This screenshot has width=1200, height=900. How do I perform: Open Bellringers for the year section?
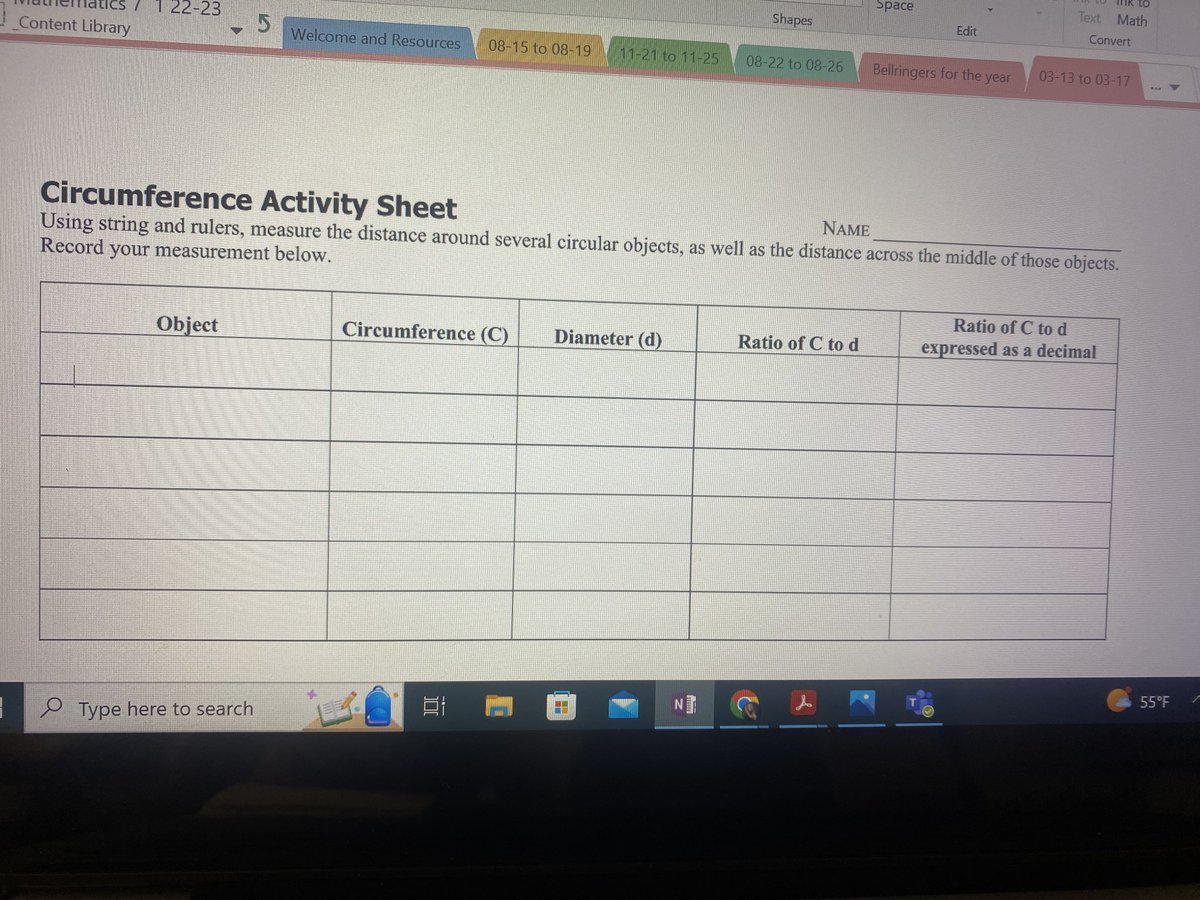click(941, 73)
